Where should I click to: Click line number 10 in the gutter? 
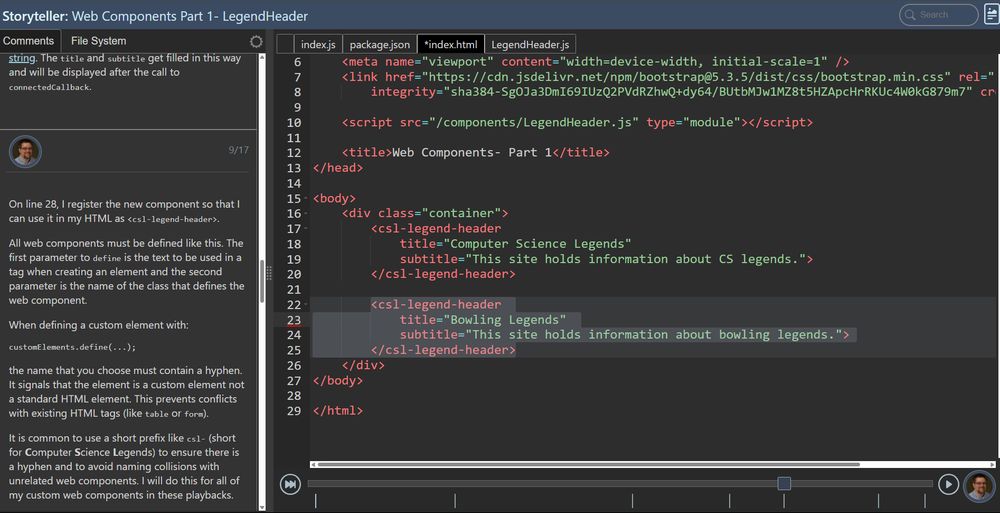(293, 123)
